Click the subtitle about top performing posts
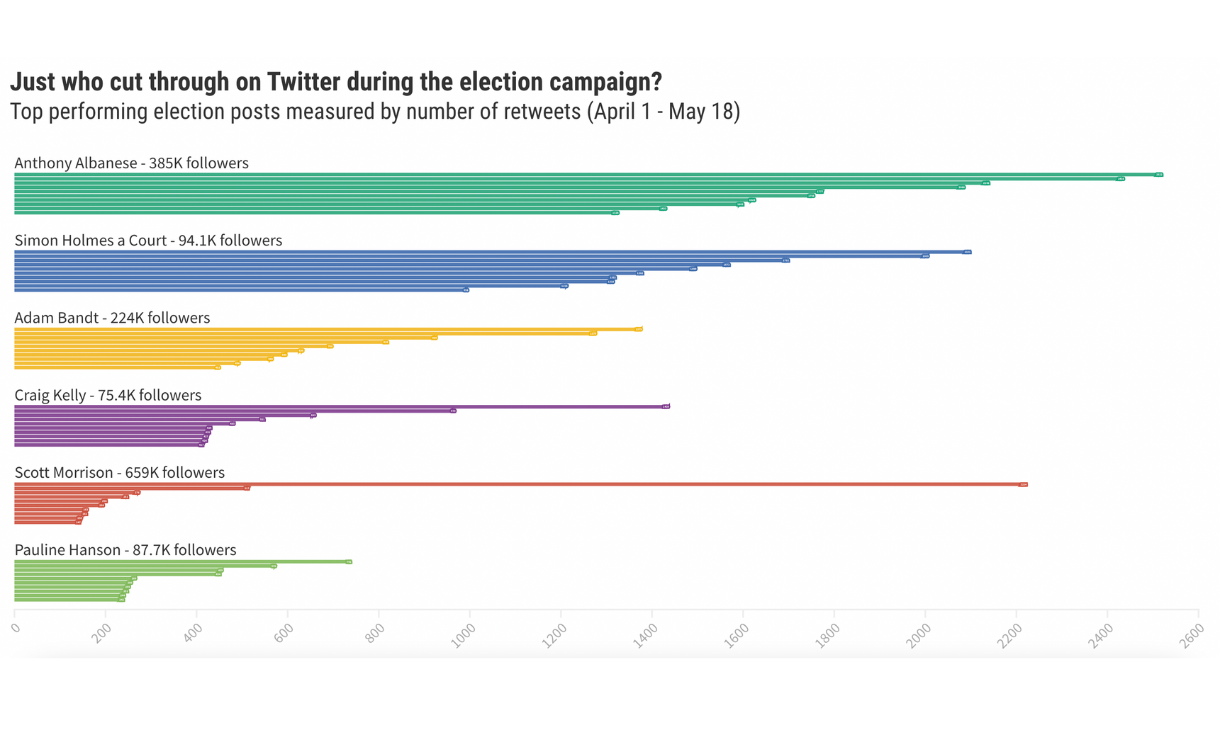The image size is (1220, 732). tap(375, 111)
